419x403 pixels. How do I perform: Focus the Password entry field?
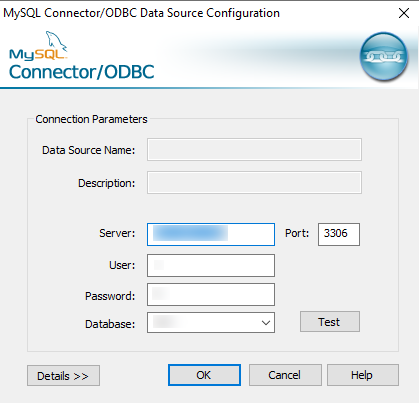click(x=211, y=295)
